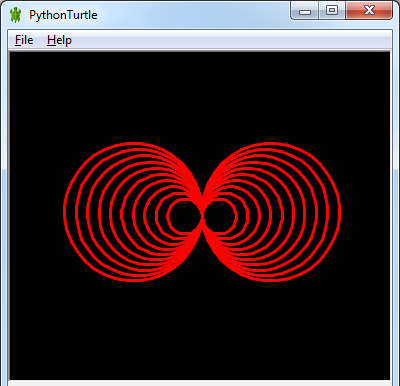Open the Help menu
Screen dimensions: 400x386
tap(59, 40)
